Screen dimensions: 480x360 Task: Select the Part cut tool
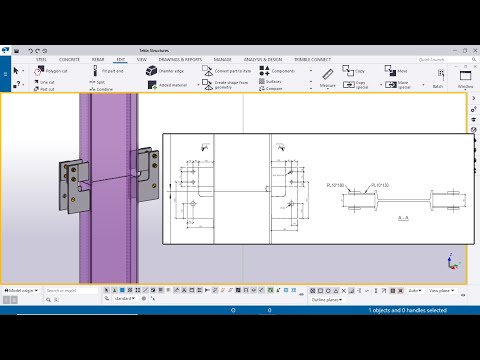[44, 89]
